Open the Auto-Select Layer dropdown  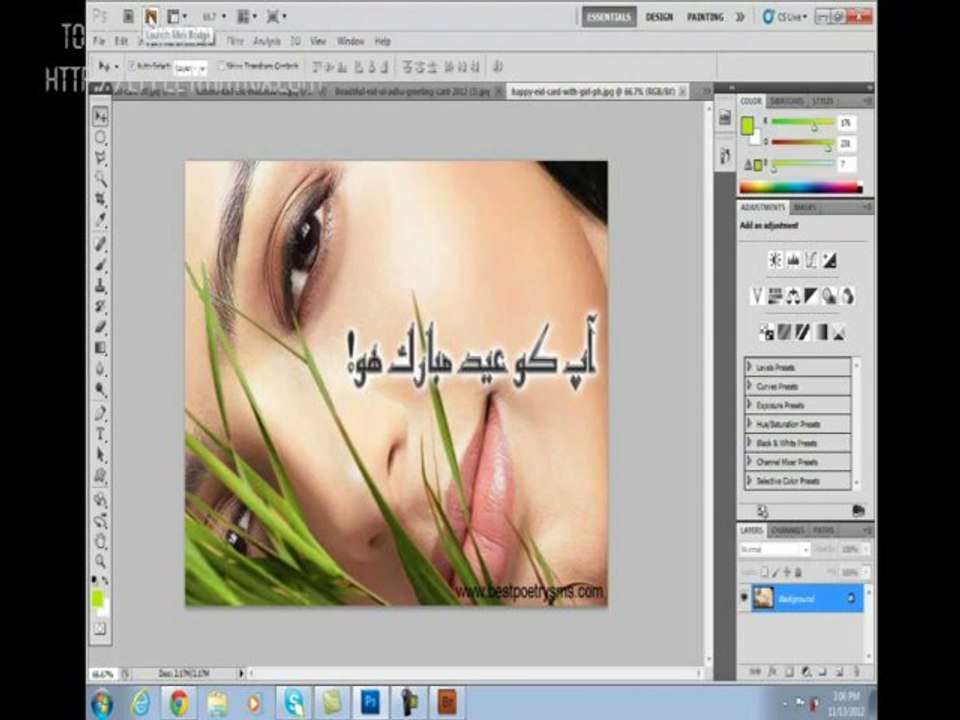pos(190,68)
